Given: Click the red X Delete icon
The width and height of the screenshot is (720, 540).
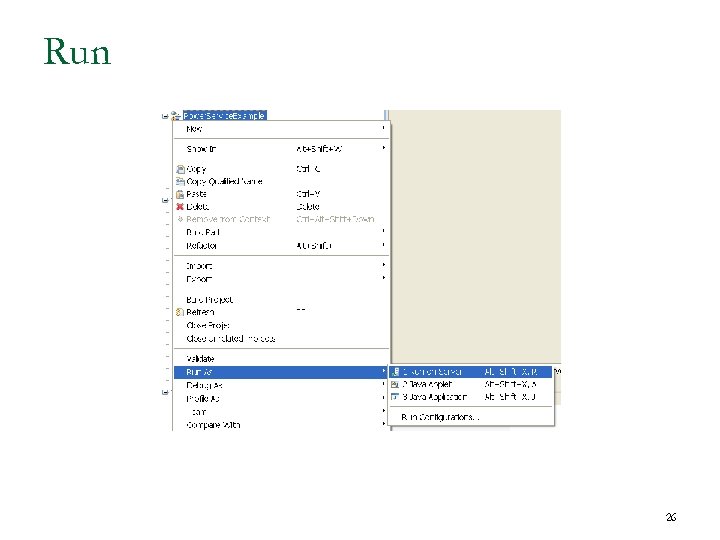Looking at the screenshot, I should [180, 207].
